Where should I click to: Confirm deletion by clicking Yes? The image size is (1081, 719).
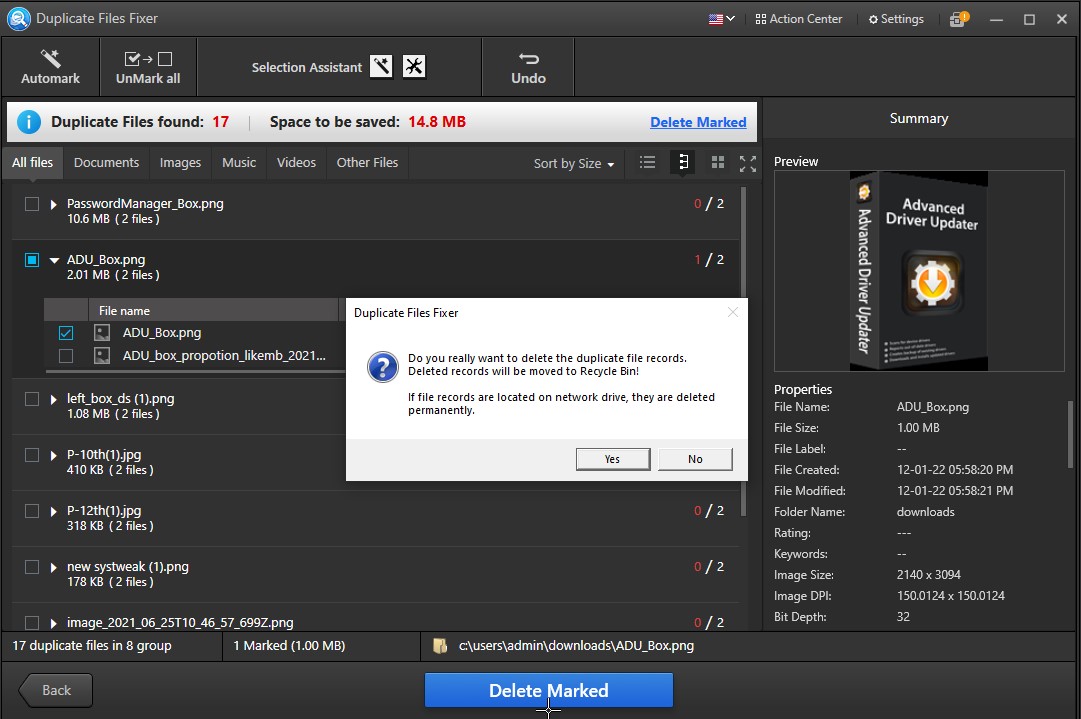coord(612,459)
